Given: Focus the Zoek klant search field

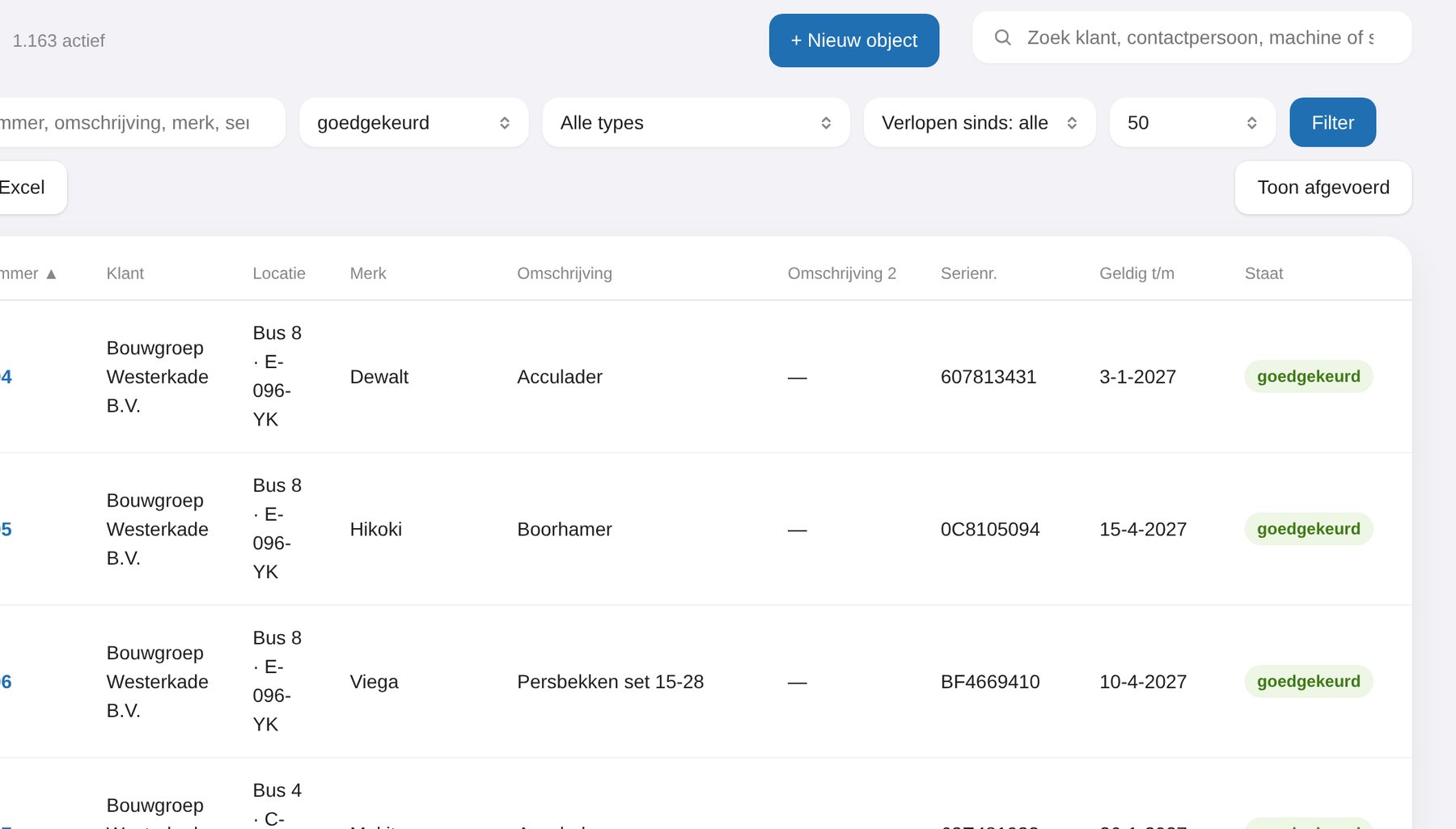Looking at the screenshot, I should click(x=1191, y=37).
